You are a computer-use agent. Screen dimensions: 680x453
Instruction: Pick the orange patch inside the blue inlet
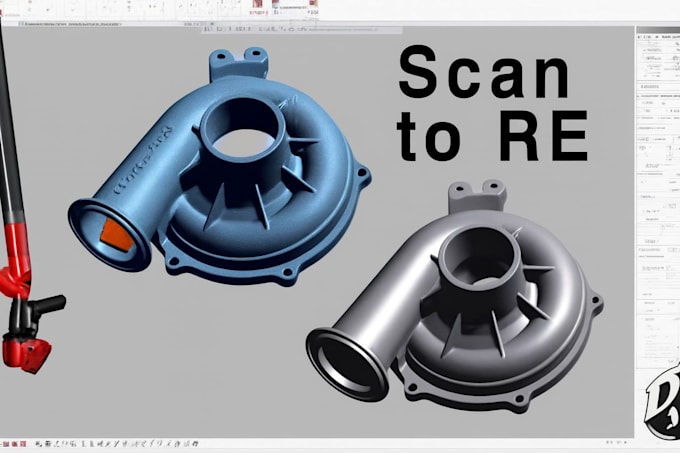(117, 235)
